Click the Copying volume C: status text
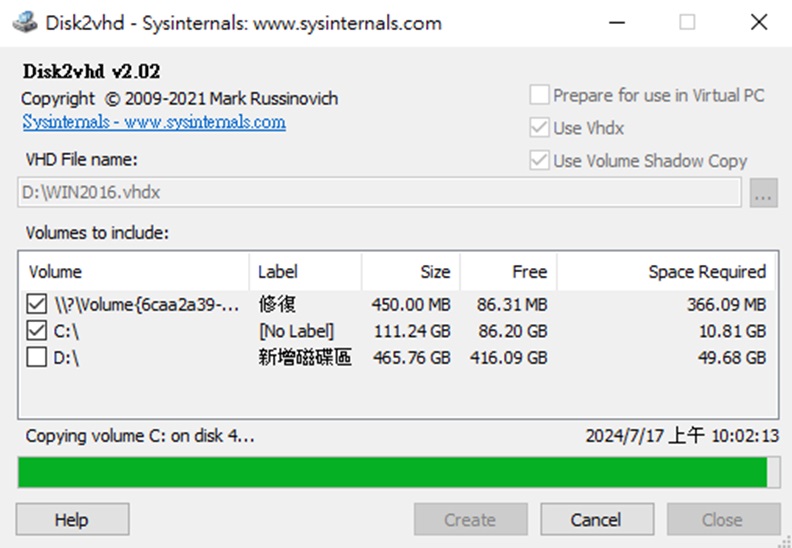 pos(140,436)
